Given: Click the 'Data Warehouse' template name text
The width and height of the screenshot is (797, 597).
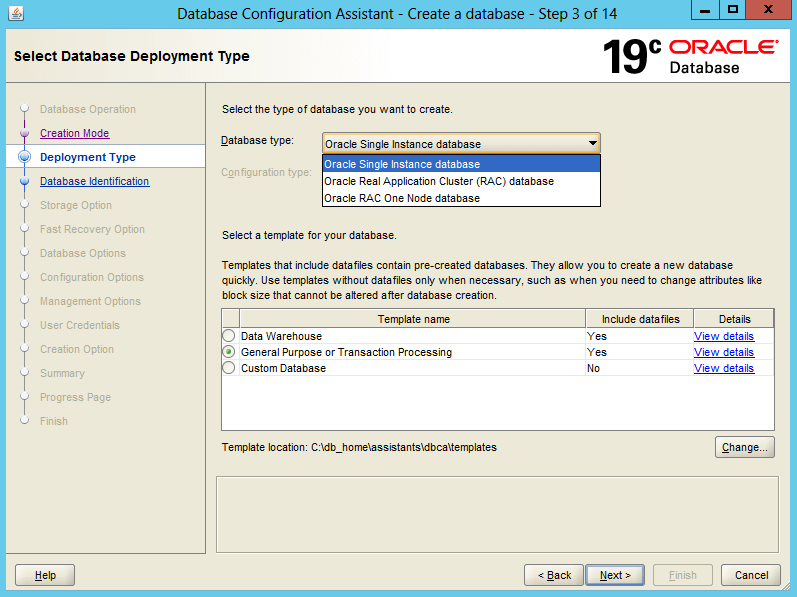Looking at the screenshot, I should [x=281, y=336].
